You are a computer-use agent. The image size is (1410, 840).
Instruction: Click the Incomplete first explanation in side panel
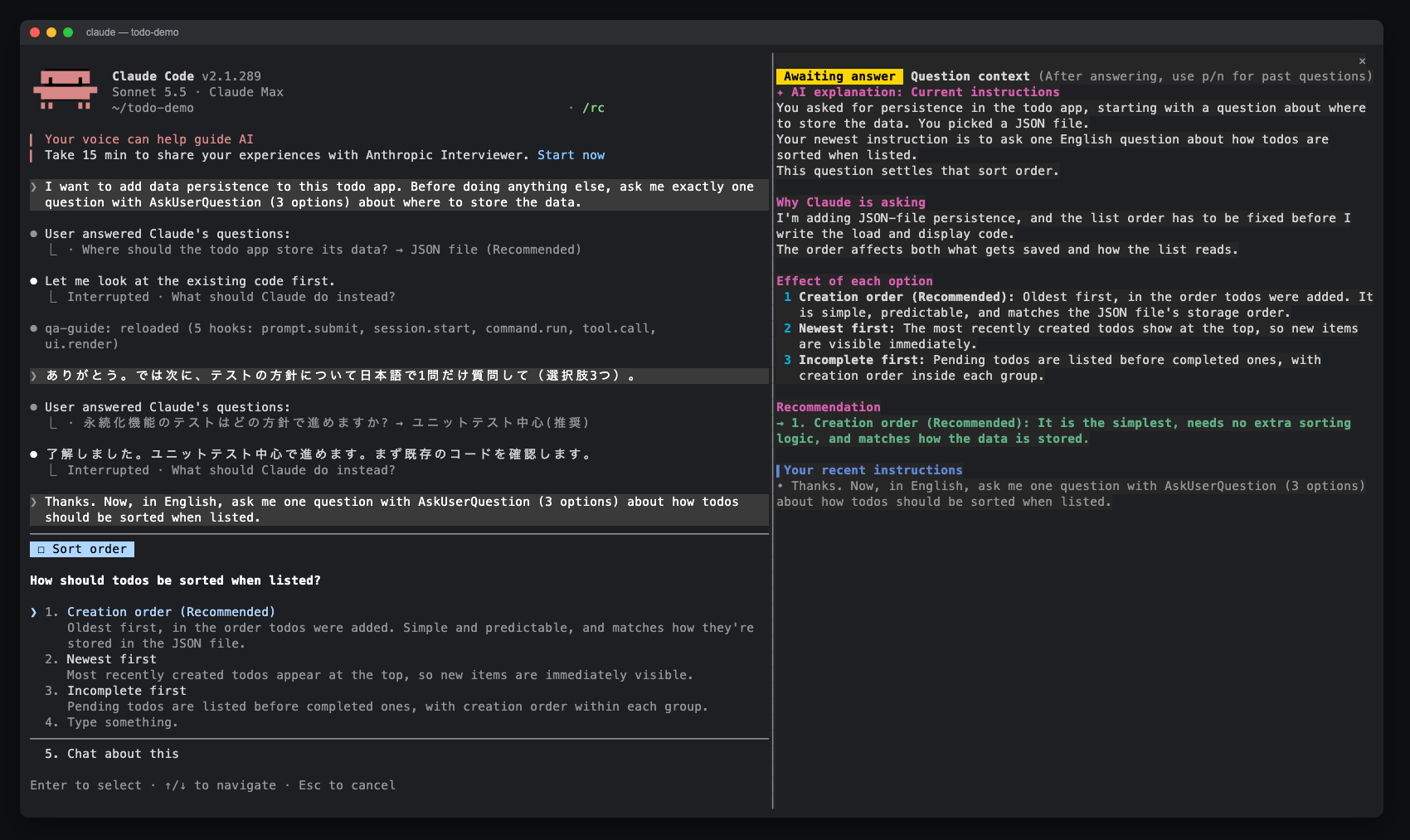click(x=1053, y=367)
